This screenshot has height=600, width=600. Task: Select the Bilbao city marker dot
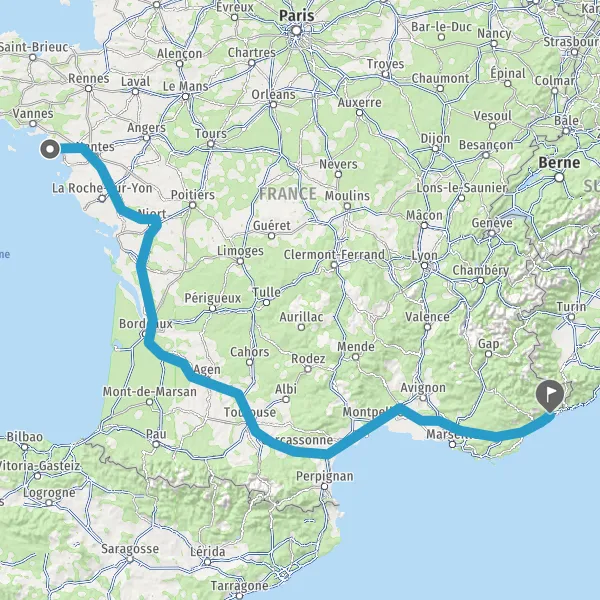point(24,447)
